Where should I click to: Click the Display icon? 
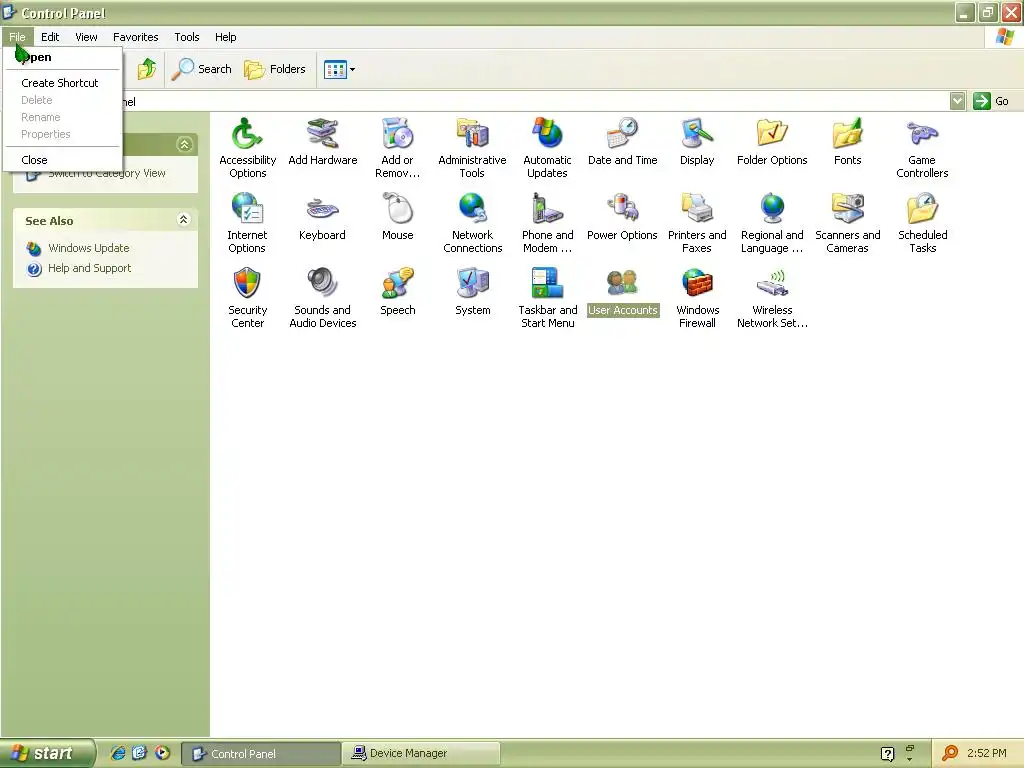(x=697, y=134)
